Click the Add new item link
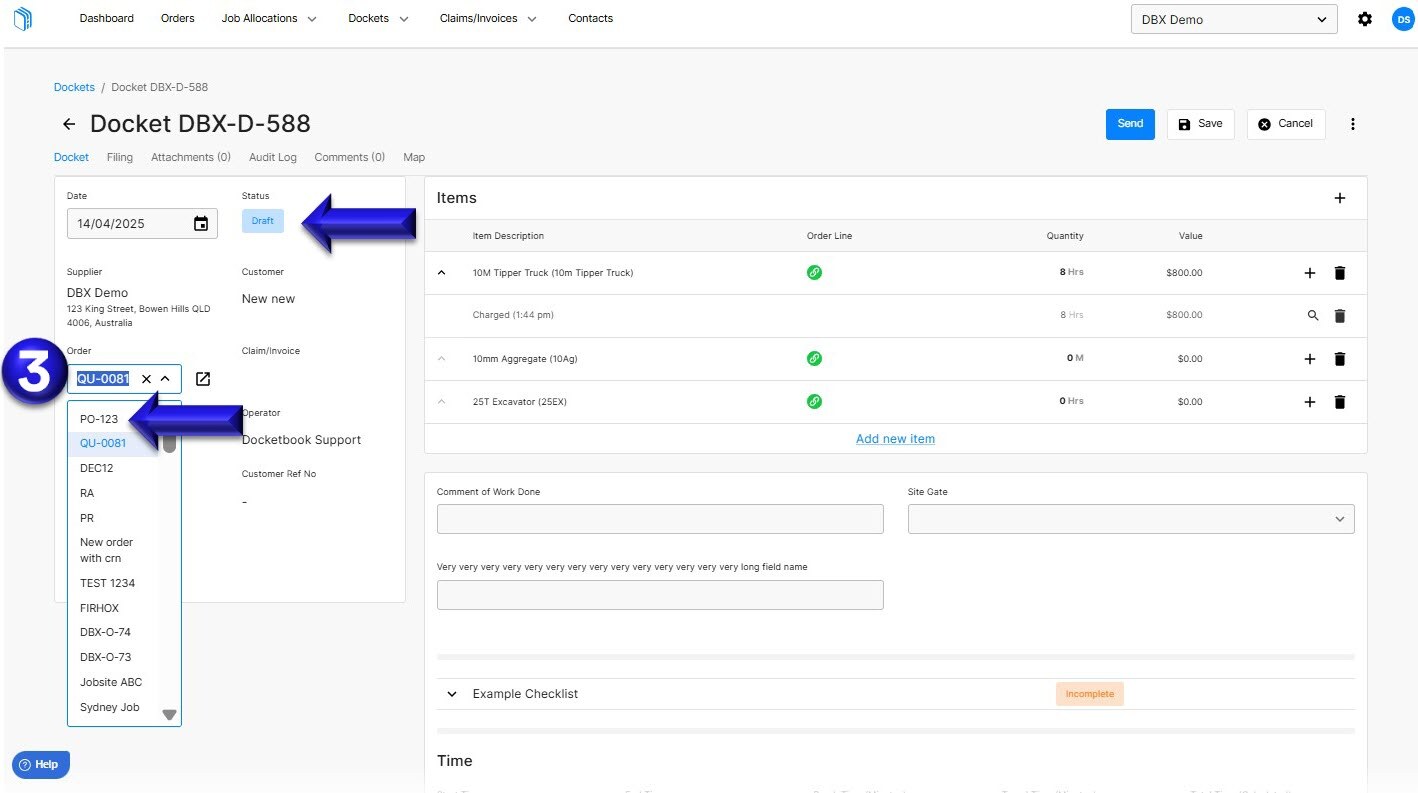This screenshot has height=793, width=1418. [x=895, y=439]
